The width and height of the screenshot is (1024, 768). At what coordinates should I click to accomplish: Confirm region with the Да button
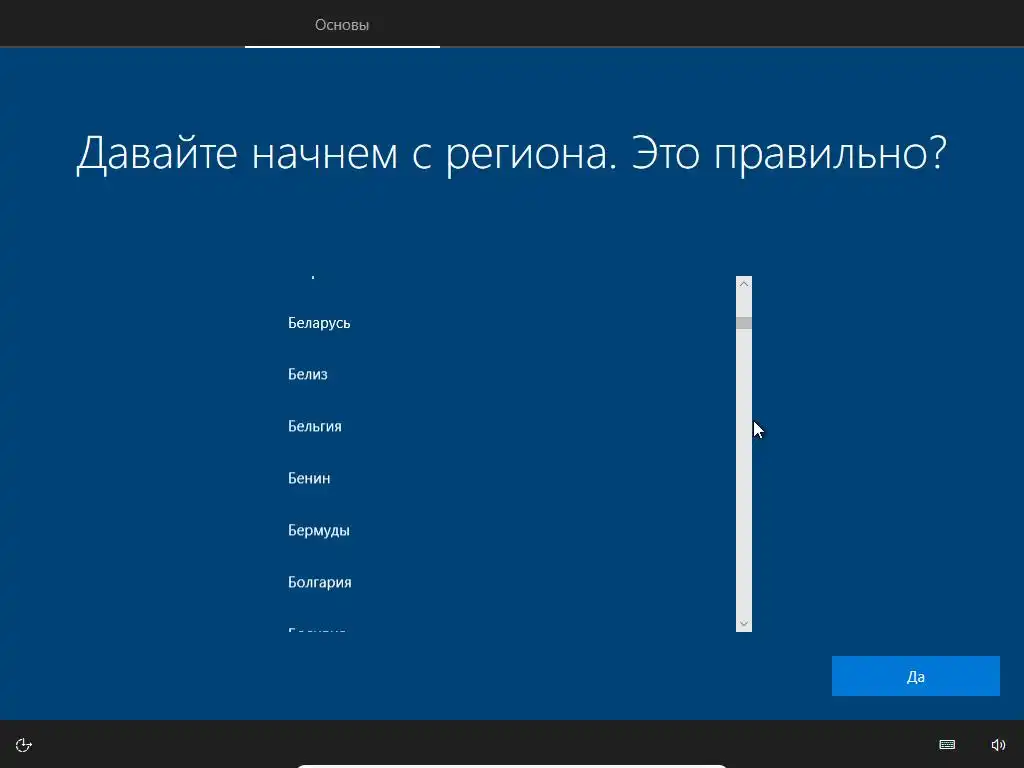(916, 676)
